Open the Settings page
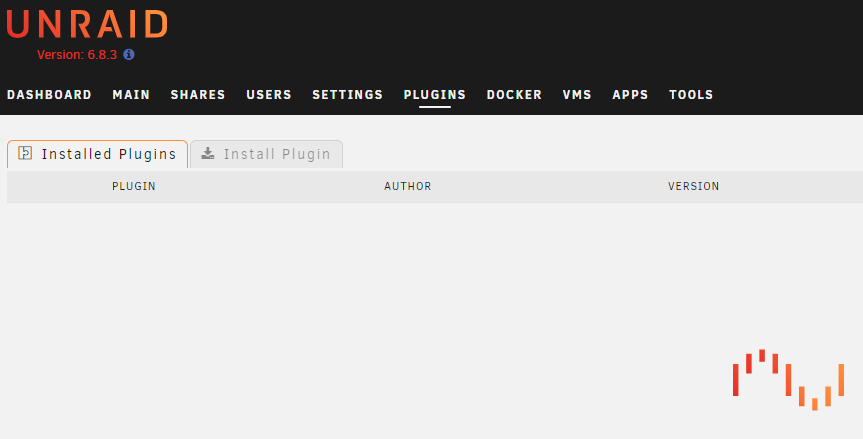The height and width of the screenshot is (439, 863). 347,95
